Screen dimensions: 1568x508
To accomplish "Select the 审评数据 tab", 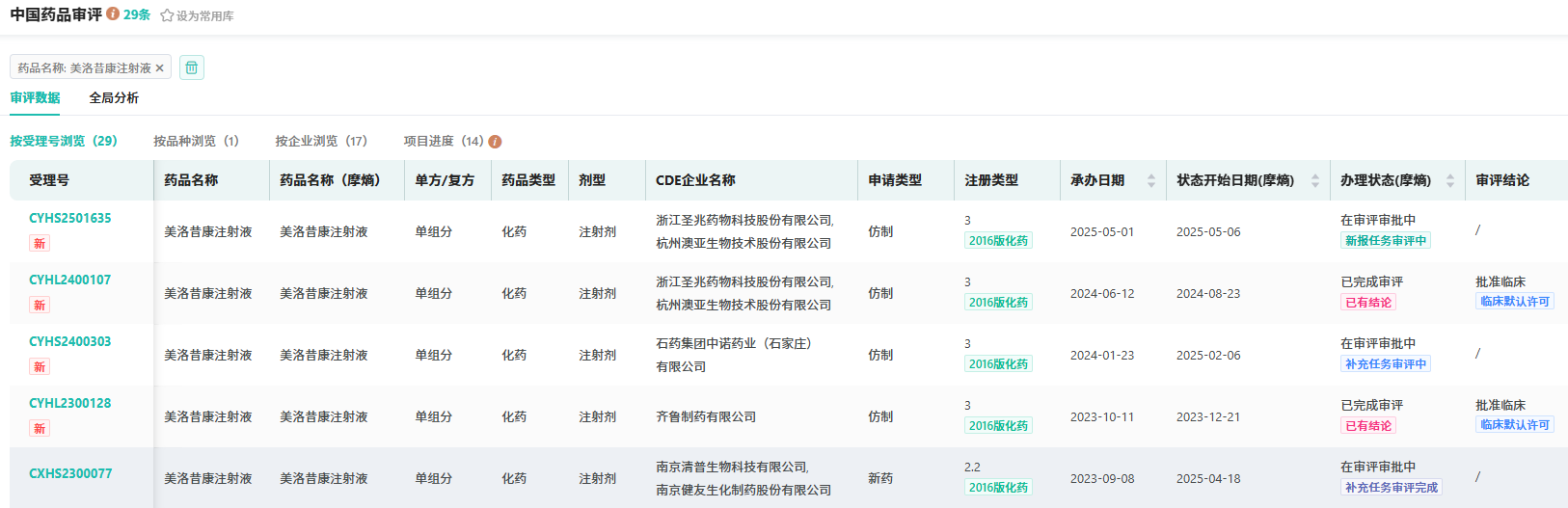I will pyautogui.click(x=35, y=97).
